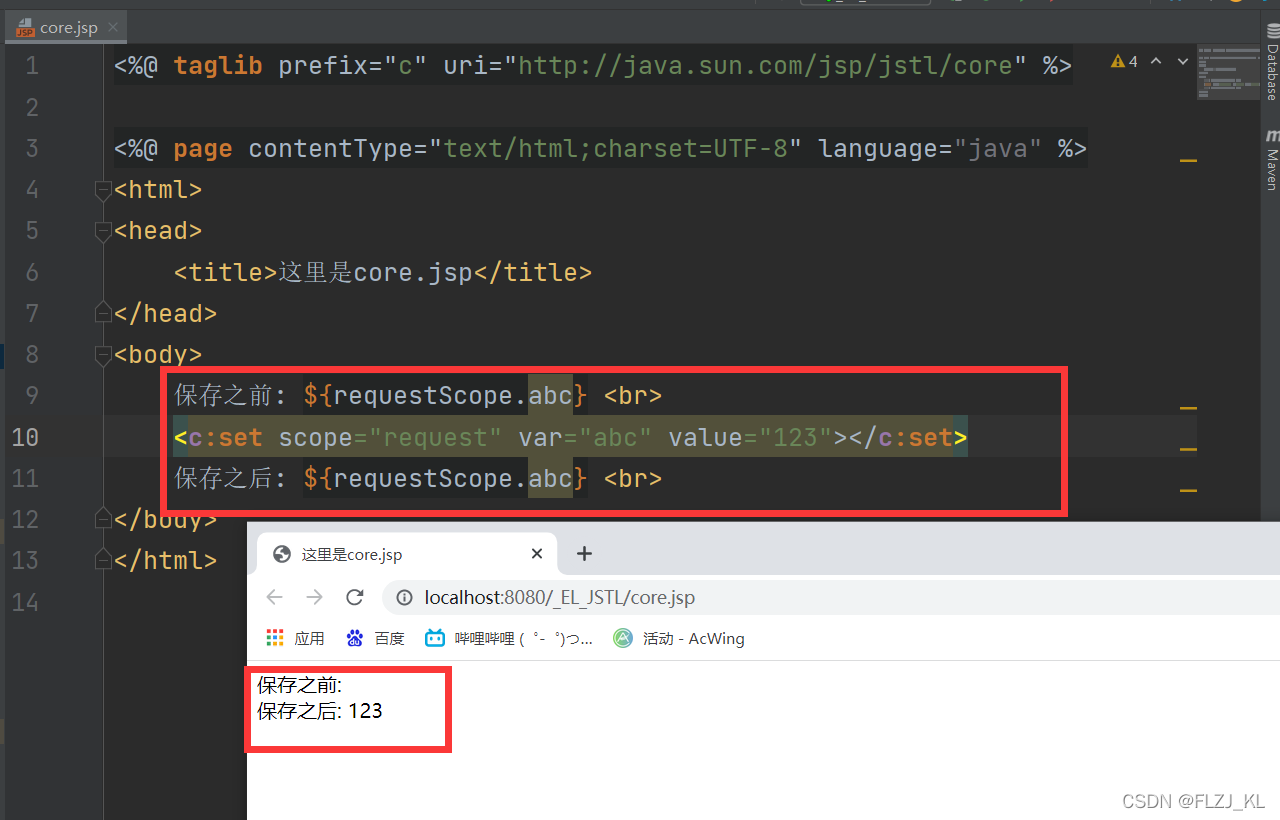Go to next highlighted error arrow

tap(1183, 62)
